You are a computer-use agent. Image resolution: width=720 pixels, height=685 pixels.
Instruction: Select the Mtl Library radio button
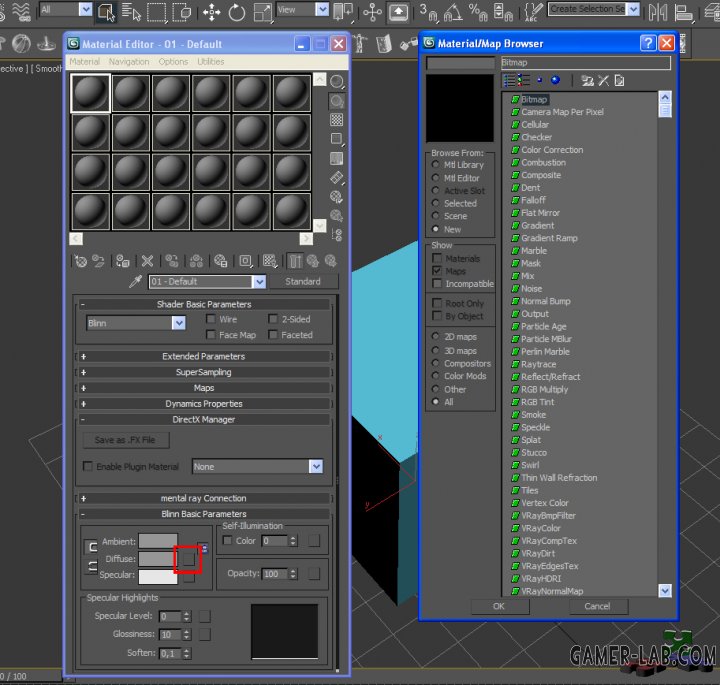pos(436,165)
